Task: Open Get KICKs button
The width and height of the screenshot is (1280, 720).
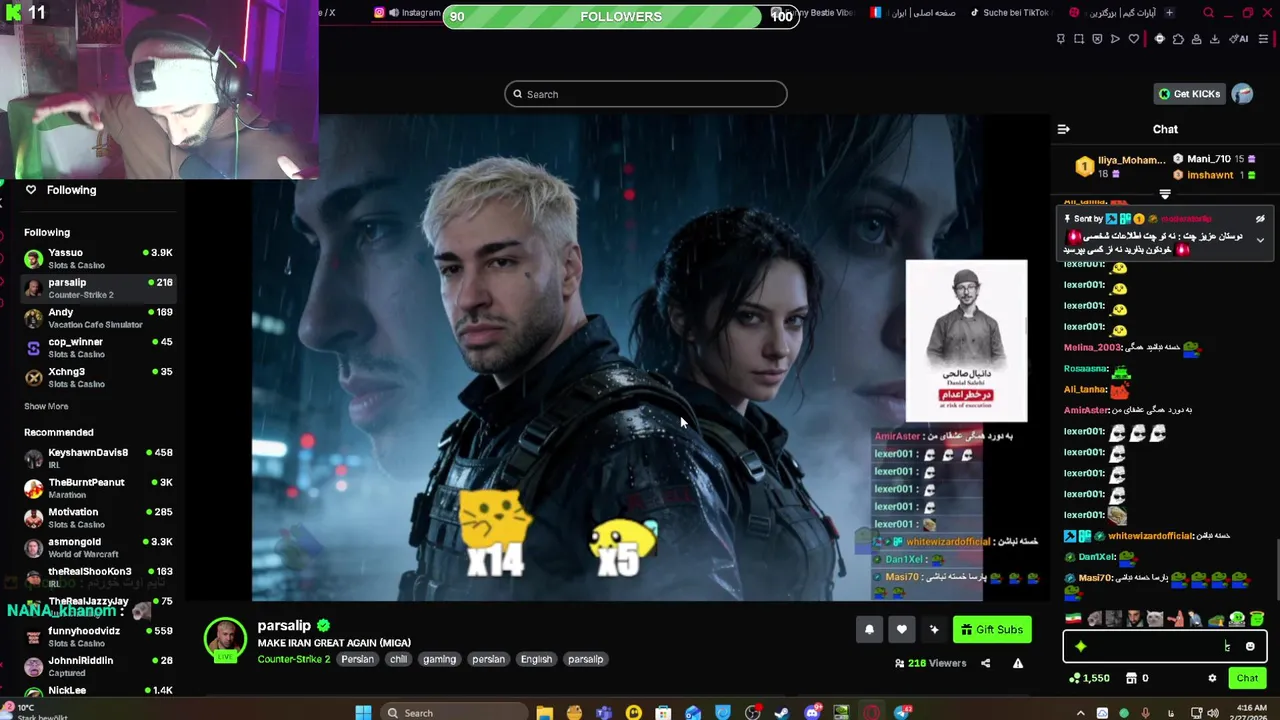Action: coord(1189,94)
